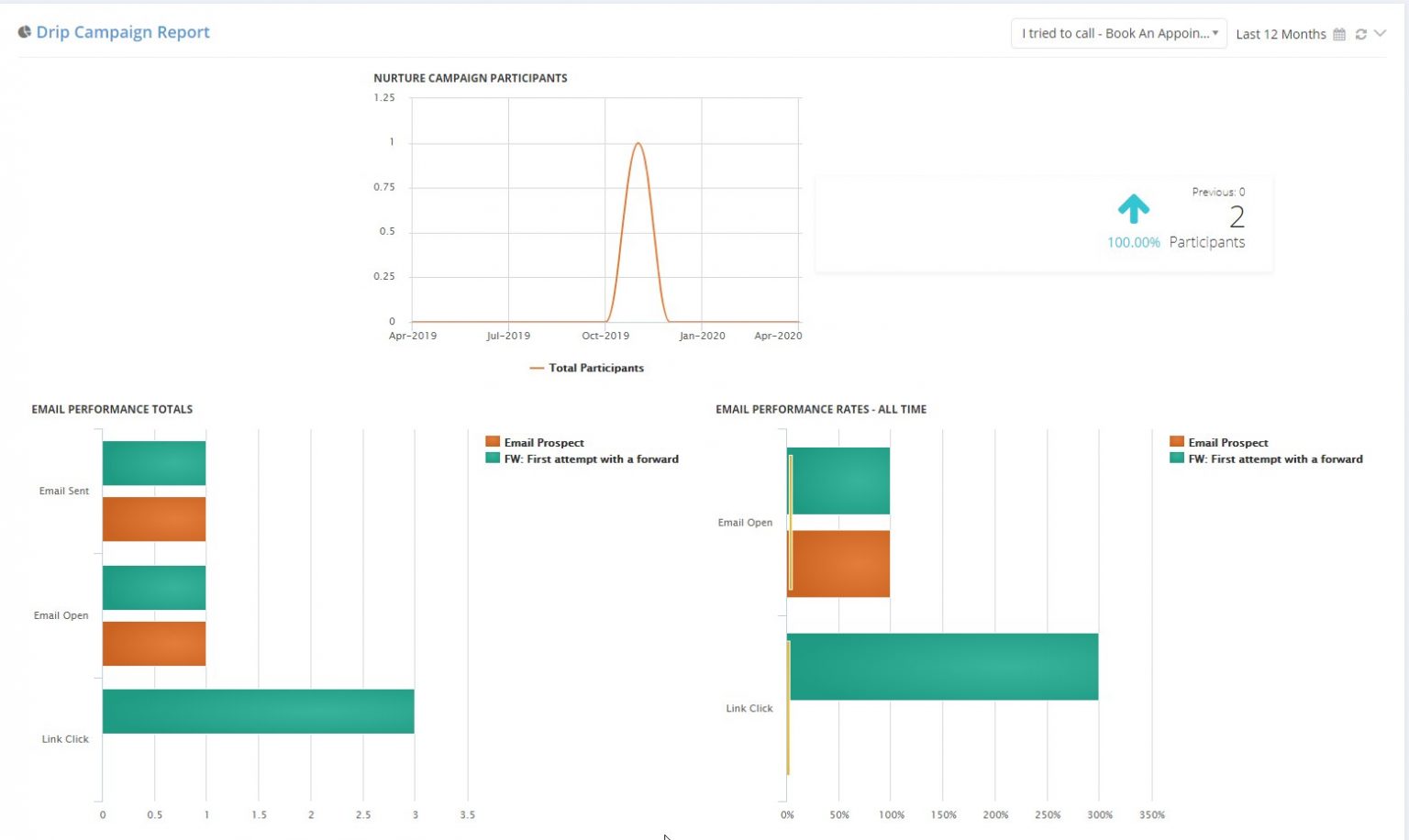Open the campaign selector showing 'I tried to call'
This screenshot has height=840, width=1409.
[1117, 33]
